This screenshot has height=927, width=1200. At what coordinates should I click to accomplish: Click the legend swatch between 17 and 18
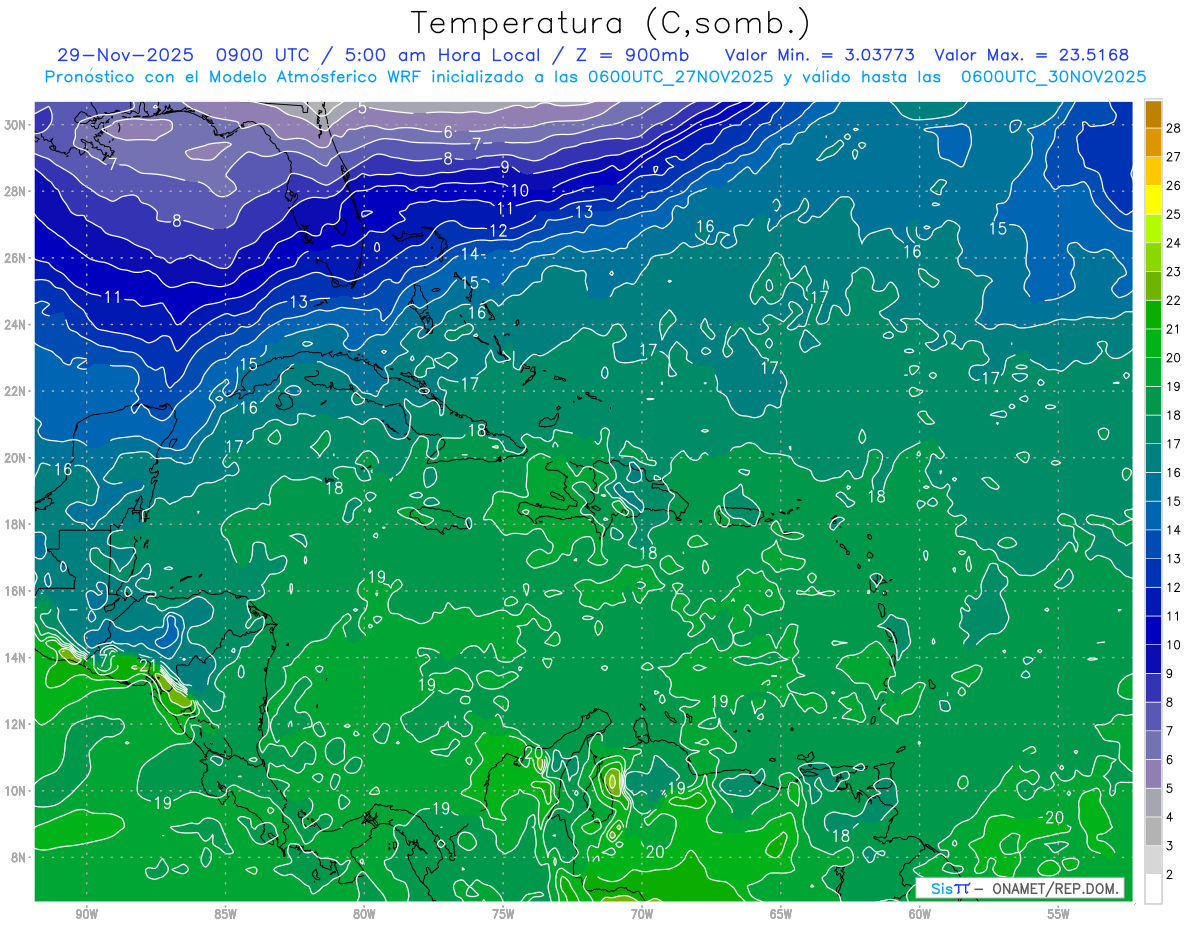pos(1153,429)
